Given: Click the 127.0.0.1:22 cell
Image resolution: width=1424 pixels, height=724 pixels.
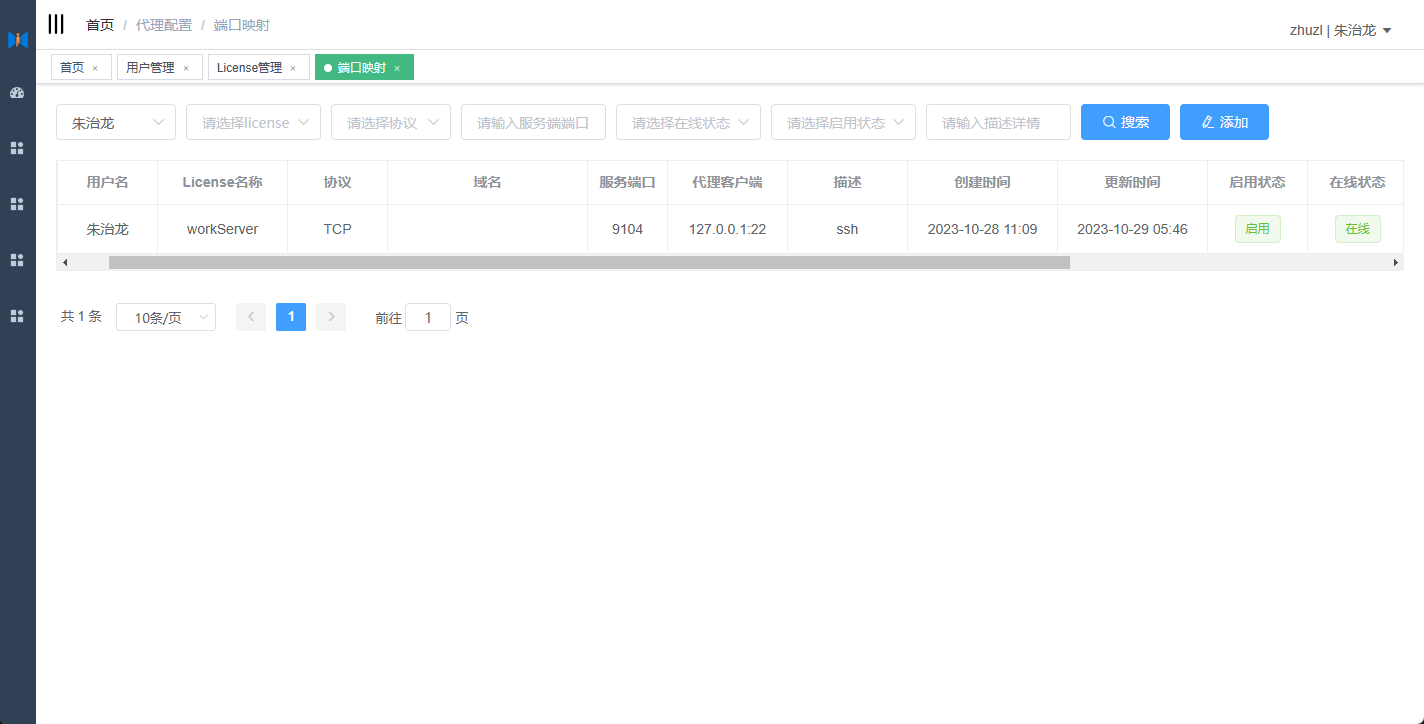Looking at the screenshot, I should tap(727, 229).
